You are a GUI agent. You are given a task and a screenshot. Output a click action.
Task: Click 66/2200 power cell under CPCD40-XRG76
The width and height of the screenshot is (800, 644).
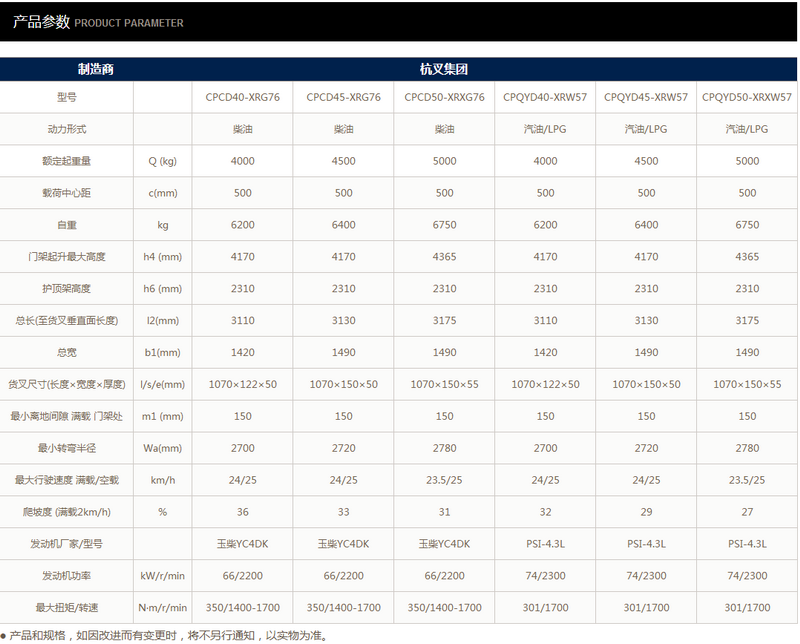point(243,576)
